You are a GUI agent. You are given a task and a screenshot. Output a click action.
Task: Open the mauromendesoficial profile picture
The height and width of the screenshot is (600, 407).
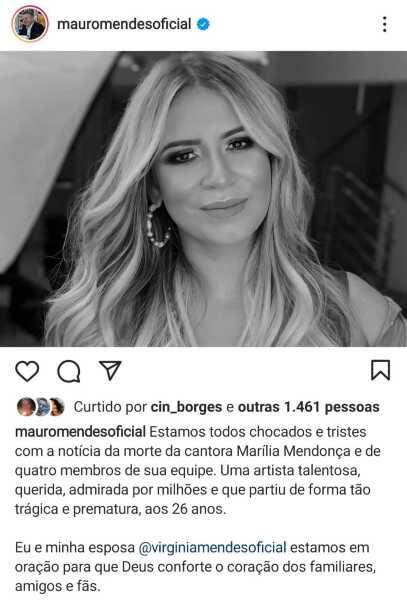tap(30, 24)
